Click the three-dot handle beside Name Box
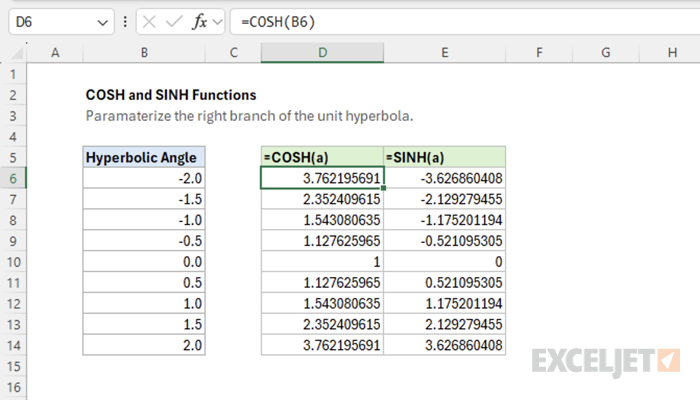Viewport: 700px width, 400px height. pos(125,21)
